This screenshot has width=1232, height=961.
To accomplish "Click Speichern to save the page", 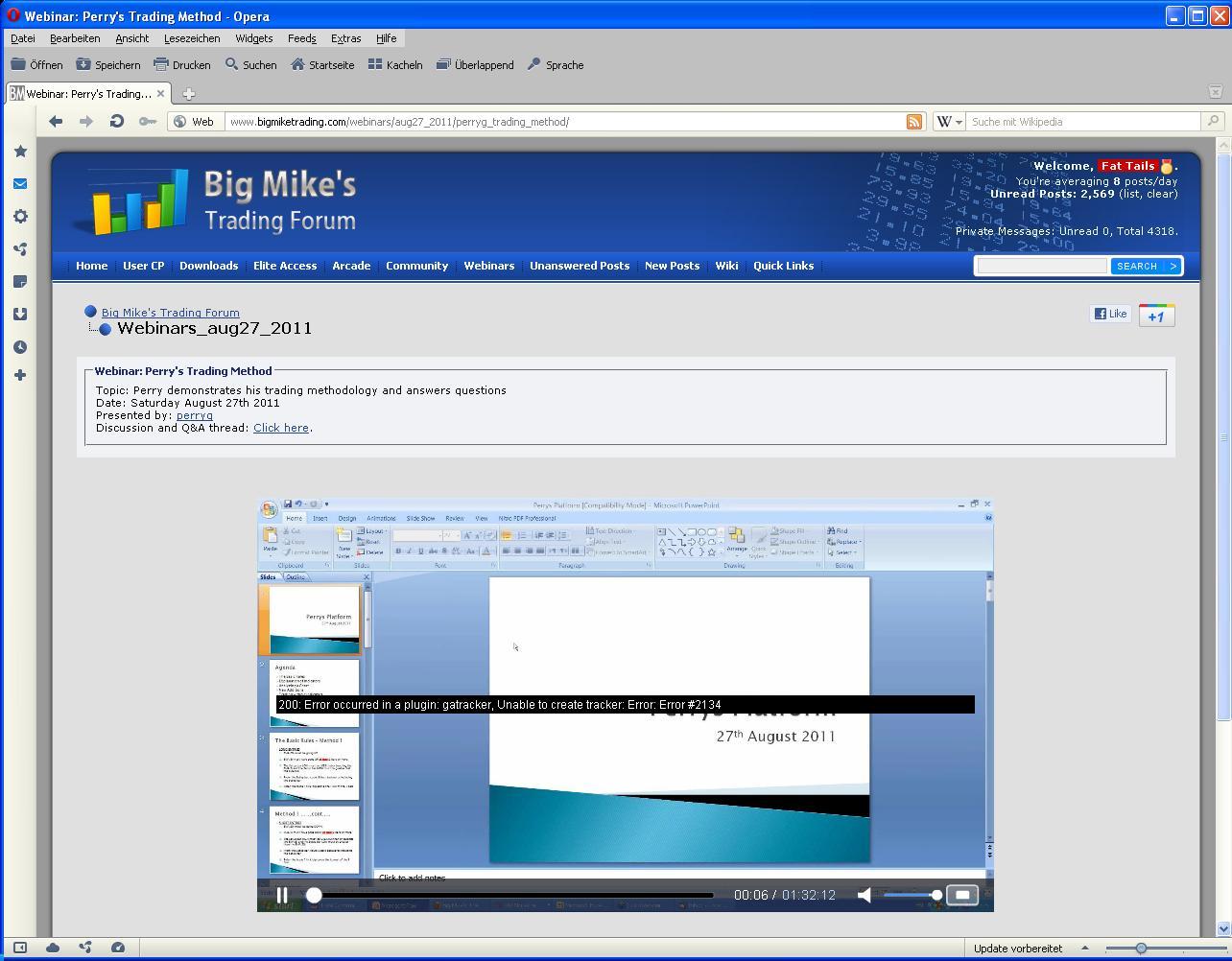I will 108,65.
